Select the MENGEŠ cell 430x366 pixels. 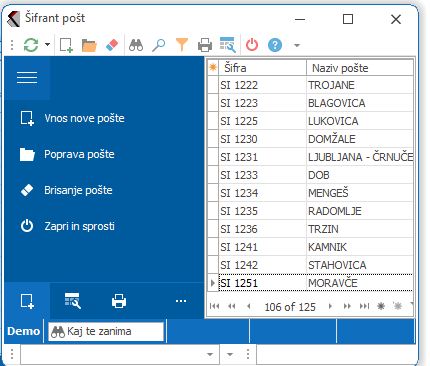pyautogui.click(x=360, y=193)
